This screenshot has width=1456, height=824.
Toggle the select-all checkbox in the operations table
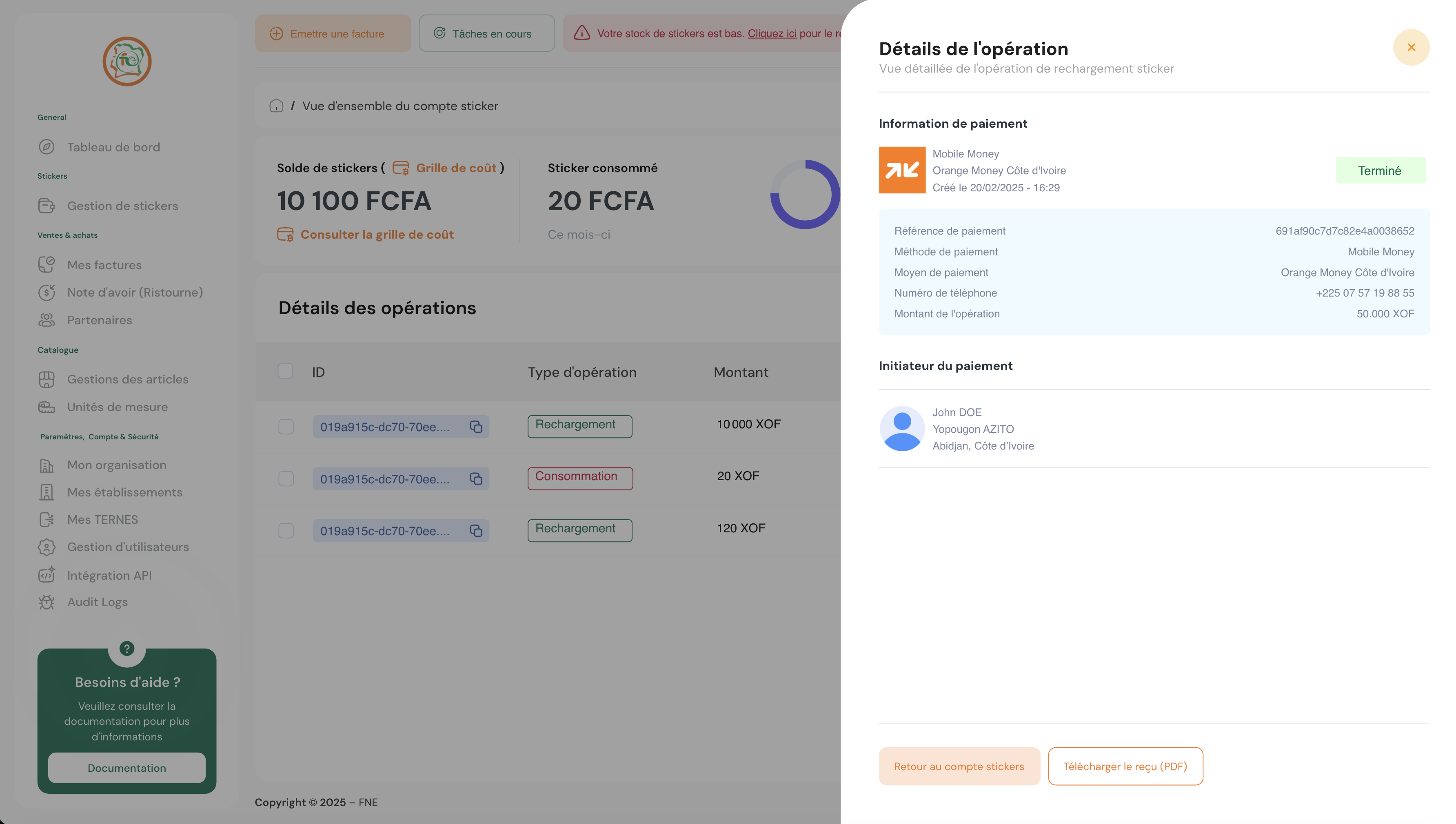pos(285,372)
